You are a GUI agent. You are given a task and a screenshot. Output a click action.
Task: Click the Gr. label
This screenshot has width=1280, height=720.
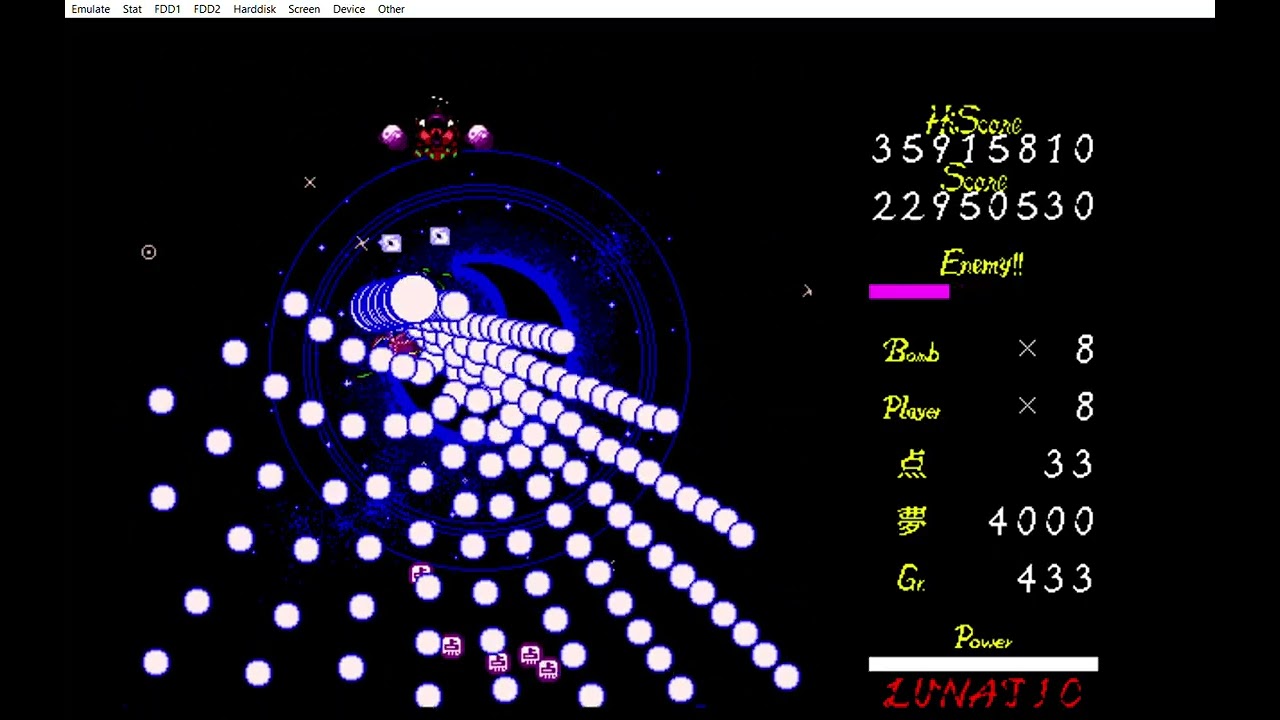coord(911,578)
